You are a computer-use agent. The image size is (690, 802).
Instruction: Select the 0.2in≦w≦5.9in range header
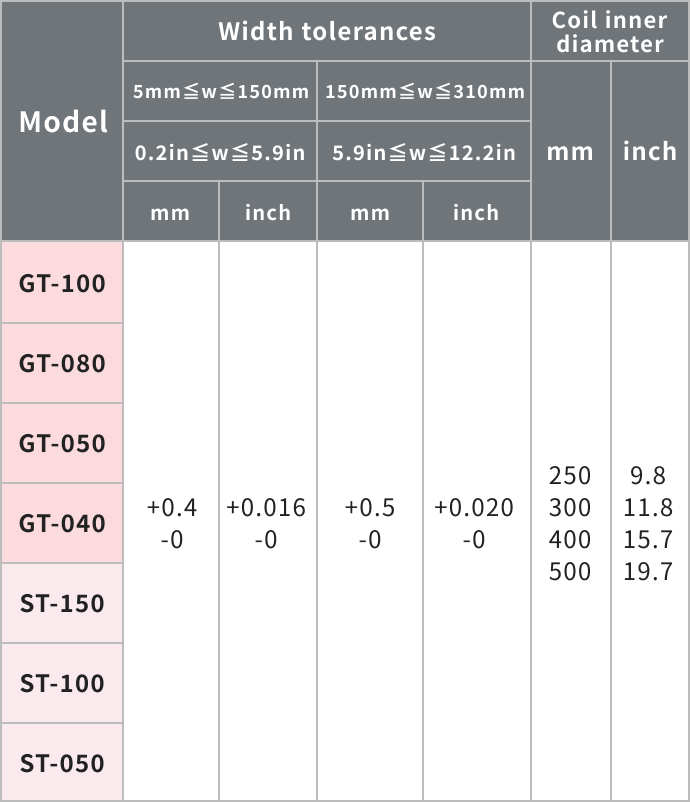(x=220, y=152)
